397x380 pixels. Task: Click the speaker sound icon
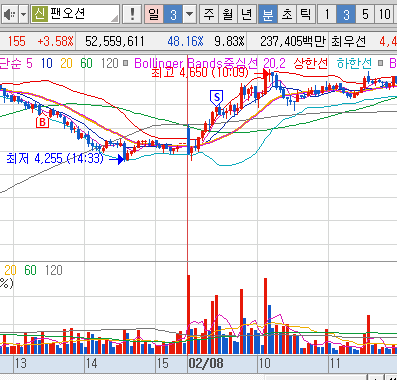coord(10,14)
